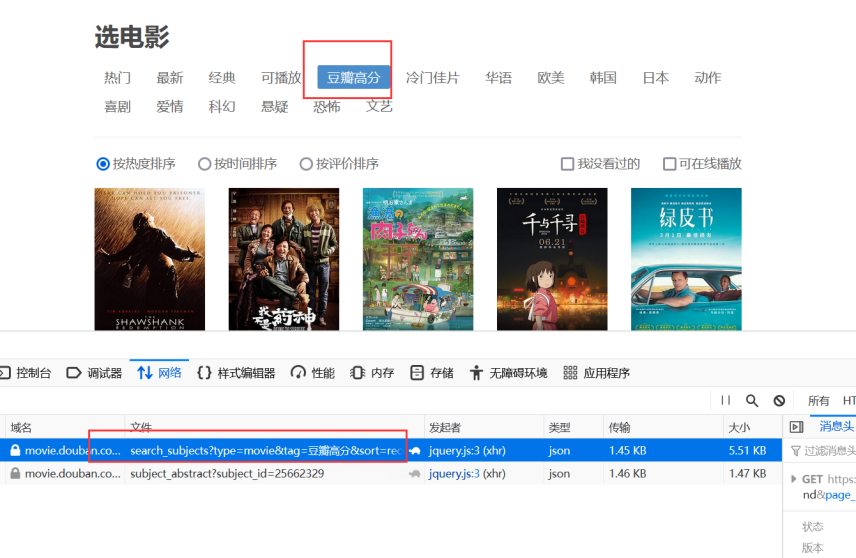This screenshot has width=856, height=558.
Task: Click the lock icon on search_subjects row
Action: (x=15, y=450)
